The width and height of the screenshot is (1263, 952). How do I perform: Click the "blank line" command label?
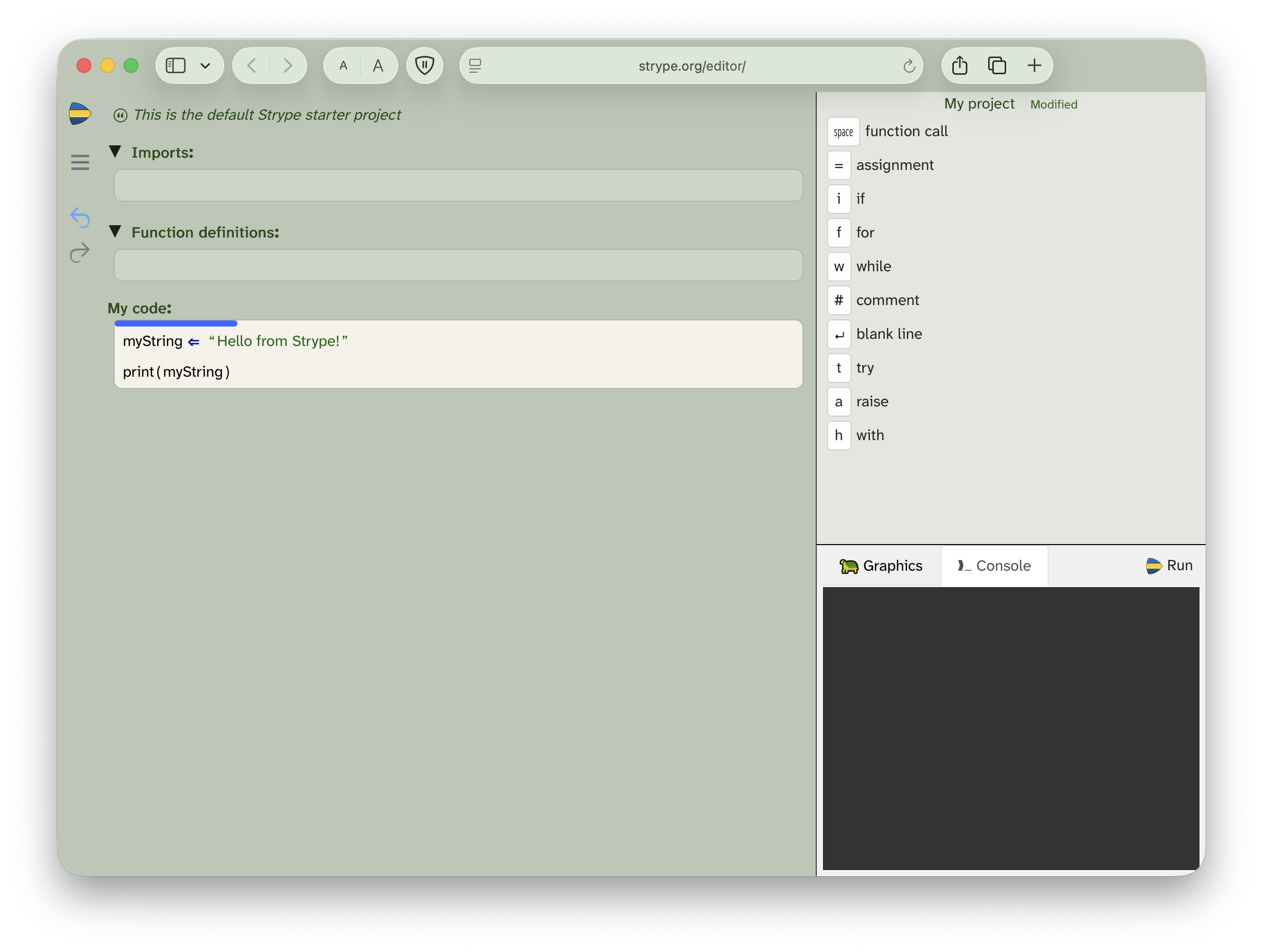click(889, 334)
